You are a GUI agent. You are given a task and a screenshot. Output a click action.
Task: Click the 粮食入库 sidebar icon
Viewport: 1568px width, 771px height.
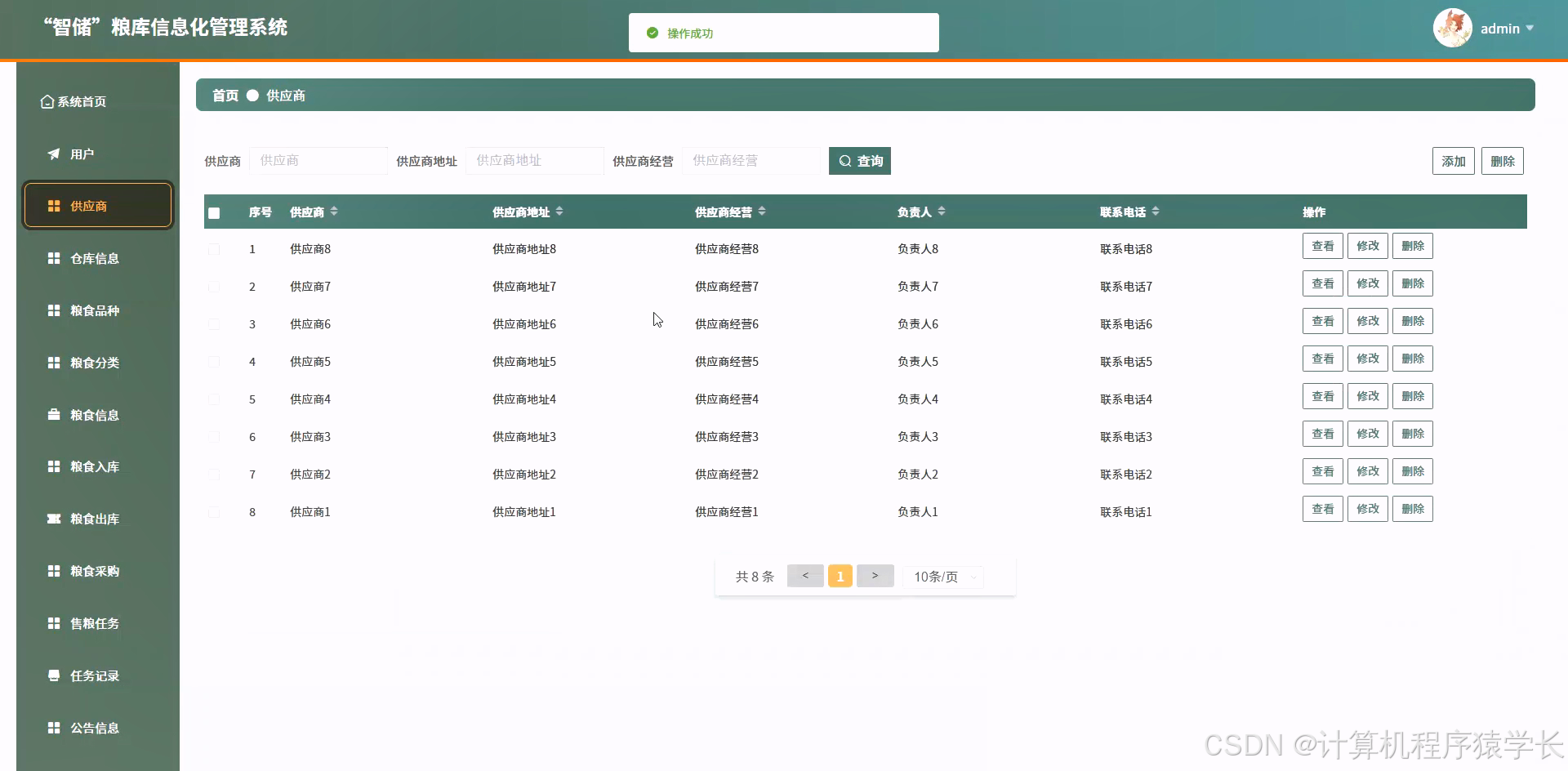pyautogui.click(x=53, y=466)
